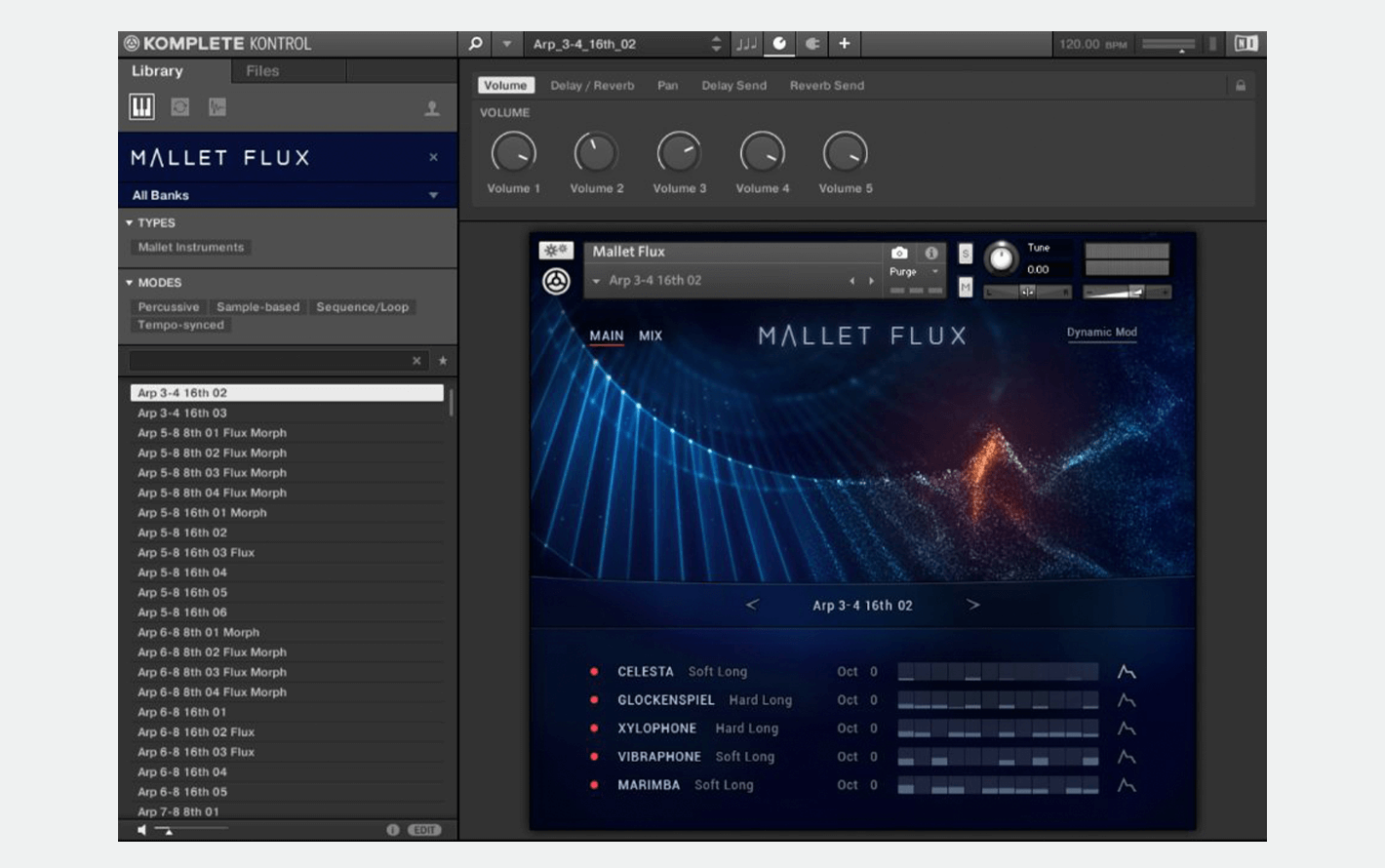Toggle the MARIMBA layer on/off dot
This screenshot has width=1385, height=868.
(594, 785)
